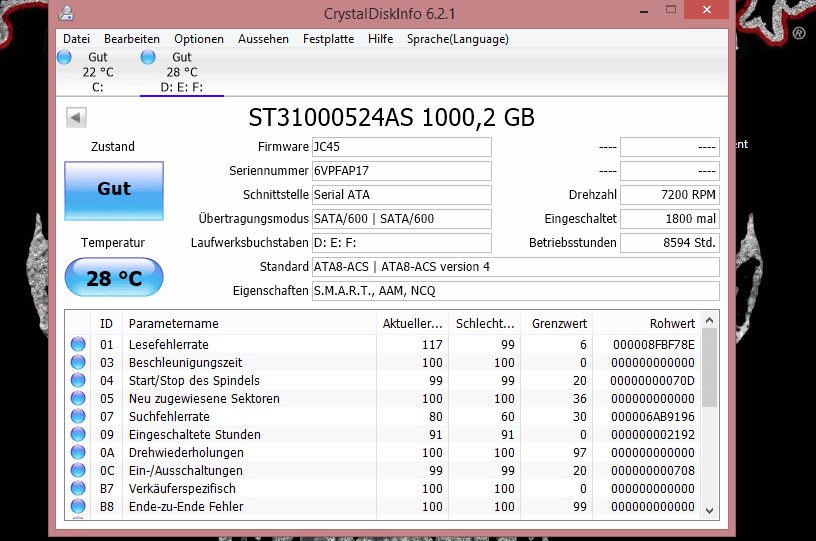Select the Ende-zu-Ende Fehler parameter name
The height and width of the screenshot is (541, 816).
(186, 506)
